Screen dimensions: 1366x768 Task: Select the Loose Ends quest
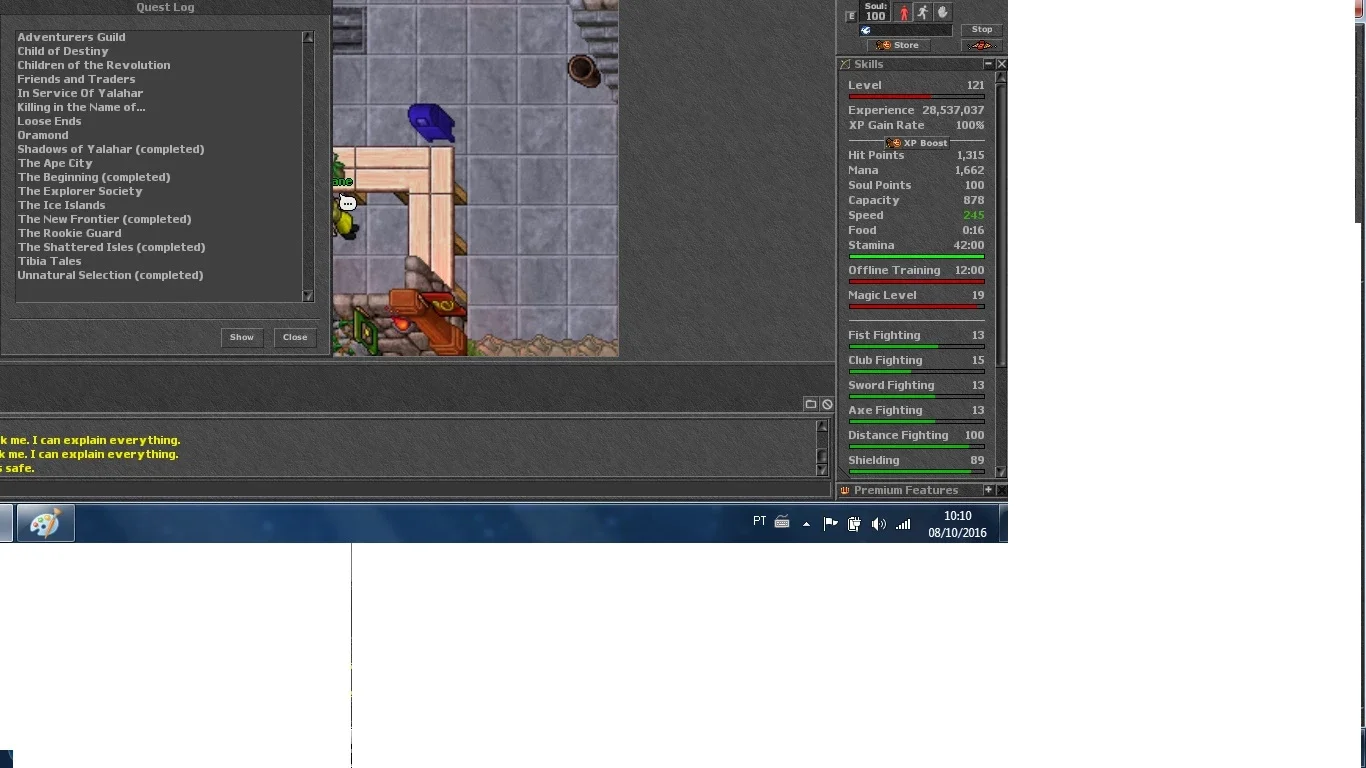[49, 121]
